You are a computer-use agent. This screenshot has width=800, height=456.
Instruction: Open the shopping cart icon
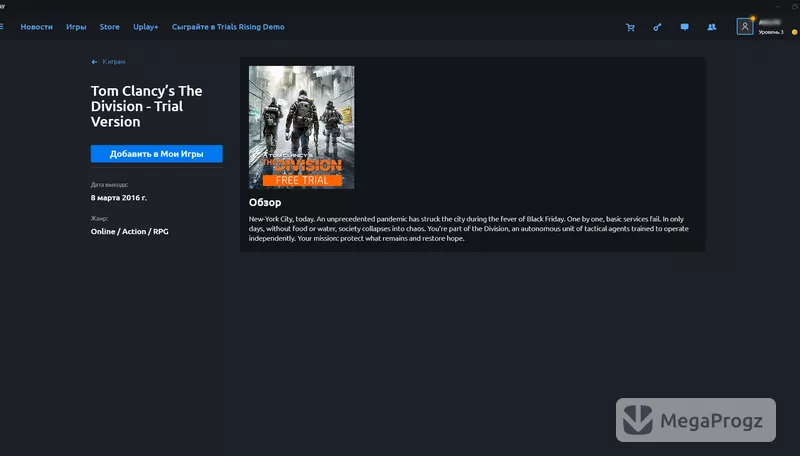[x=630, y=27]
